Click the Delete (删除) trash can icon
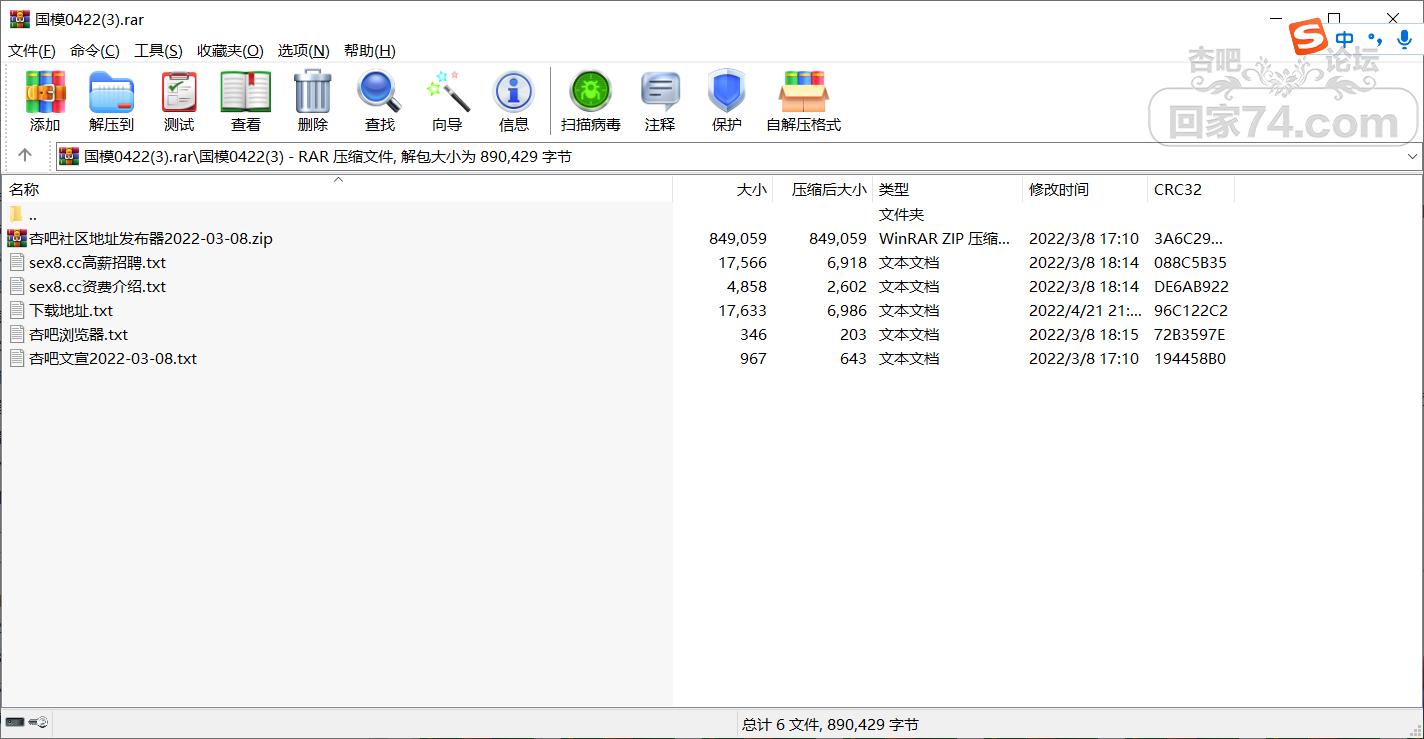This screenshot has width=1424, height=739. click(x=312, y=92)
